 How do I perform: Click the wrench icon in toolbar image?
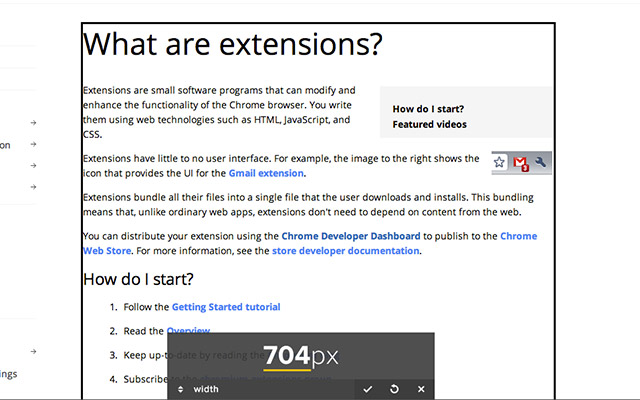click(x=541, y=162)
